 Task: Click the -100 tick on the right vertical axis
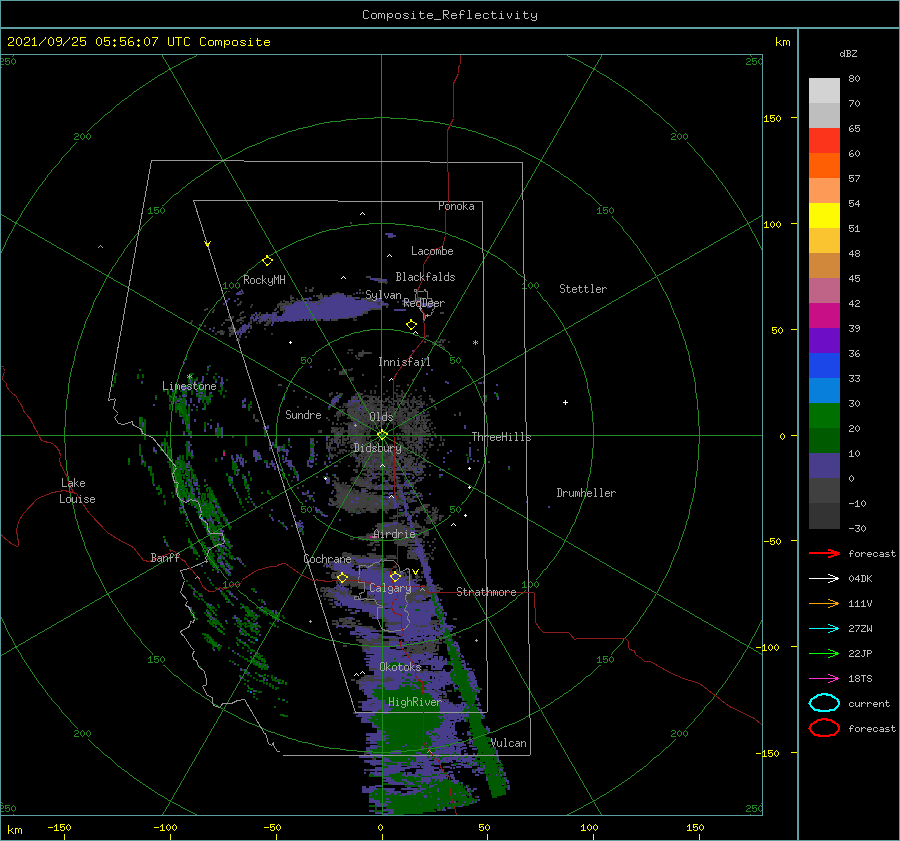tap(769, 647)
